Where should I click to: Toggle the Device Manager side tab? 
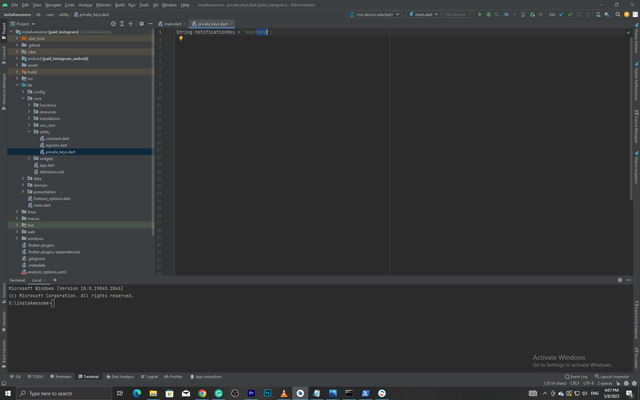636,126
